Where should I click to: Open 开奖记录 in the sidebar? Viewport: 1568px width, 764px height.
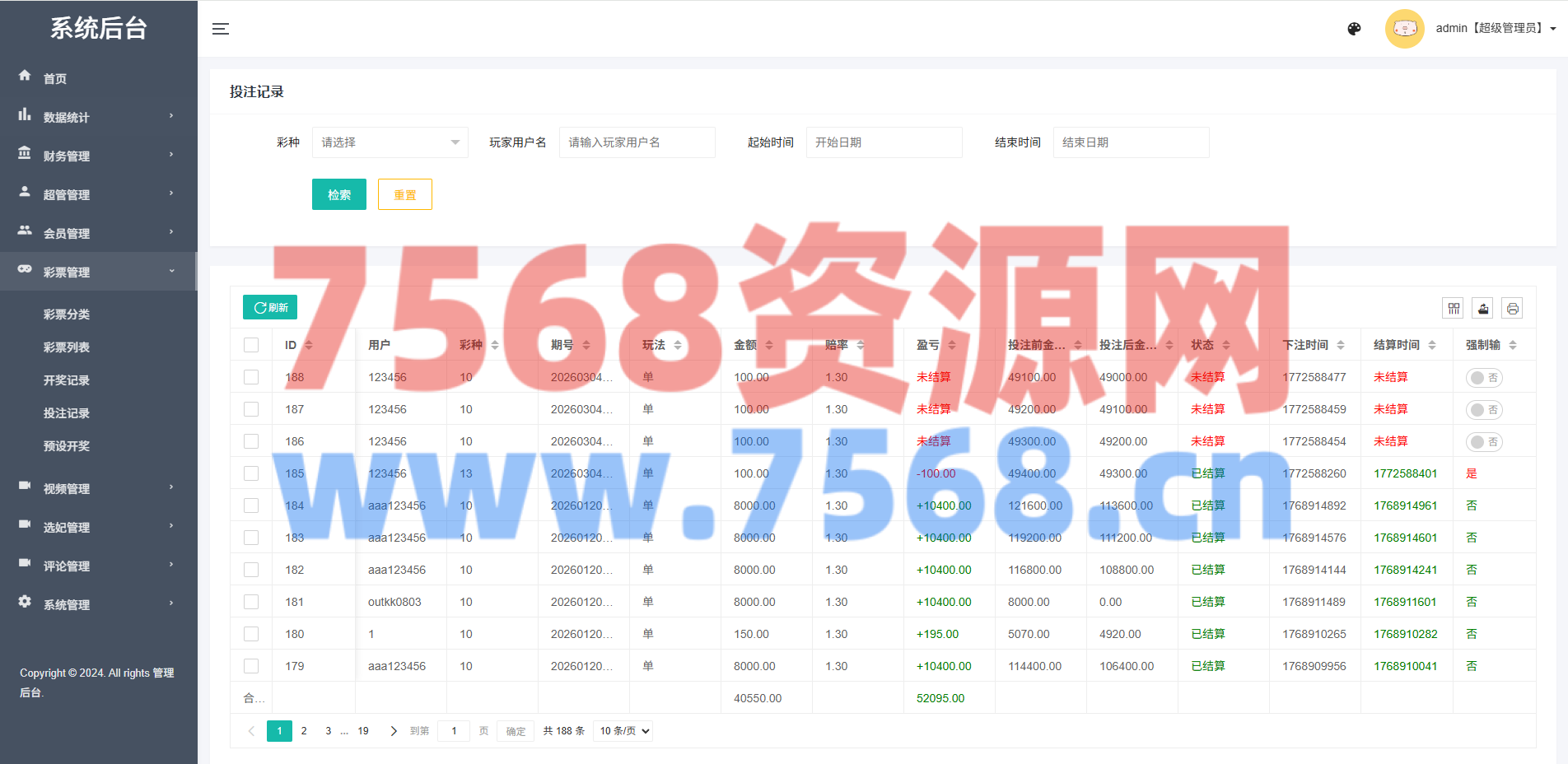click(x=67, y=380)
